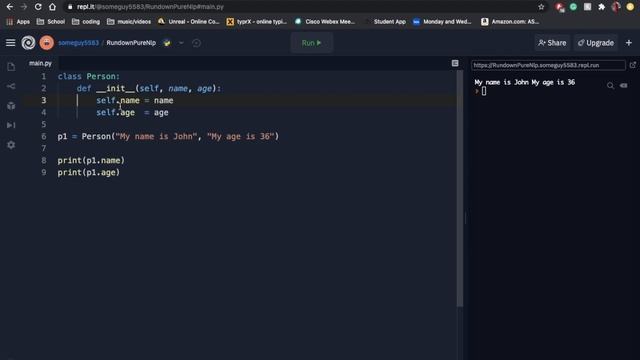Open the Unreal - Online Co... bookmark

click(x=189, y=22)
